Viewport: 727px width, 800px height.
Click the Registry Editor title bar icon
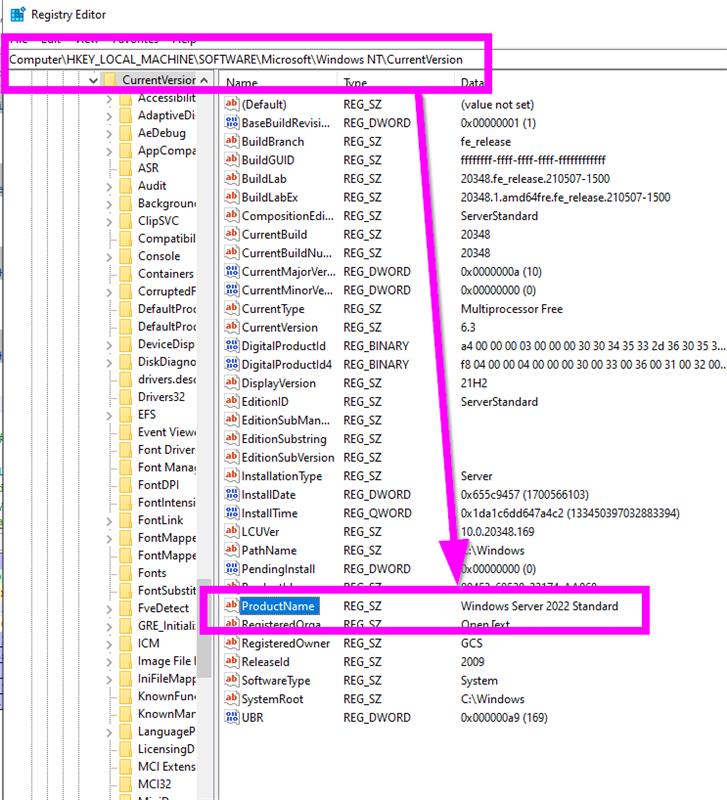click(x=17, y=15)
